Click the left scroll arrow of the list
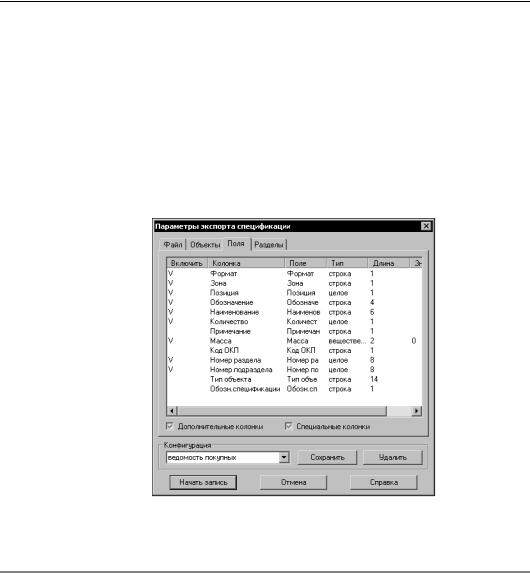This screenshot has width=530, height=573. click(x=172, y=411)
